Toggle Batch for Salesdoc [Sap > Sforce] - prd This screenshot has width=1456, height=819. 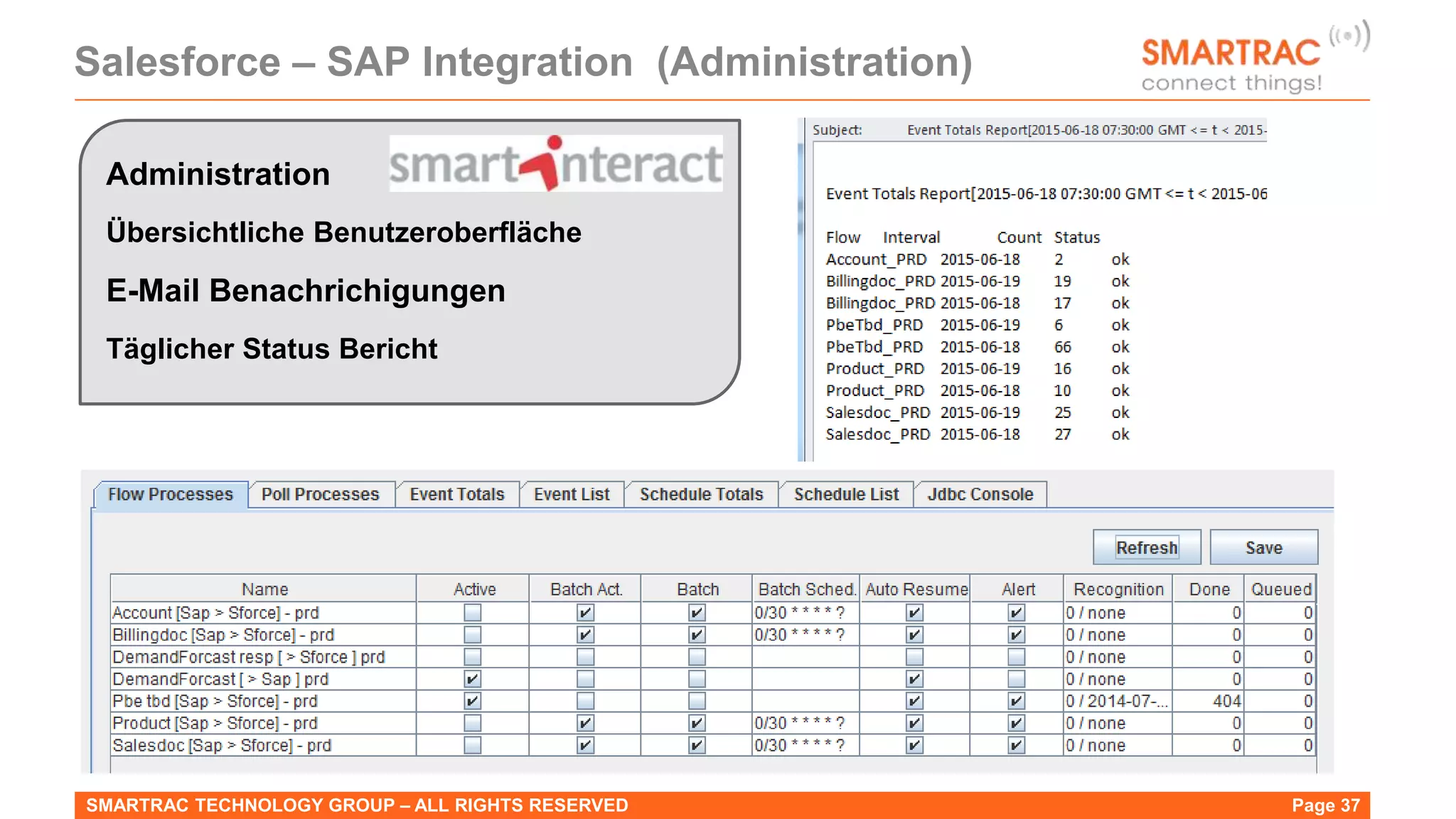tap(697, 745)
